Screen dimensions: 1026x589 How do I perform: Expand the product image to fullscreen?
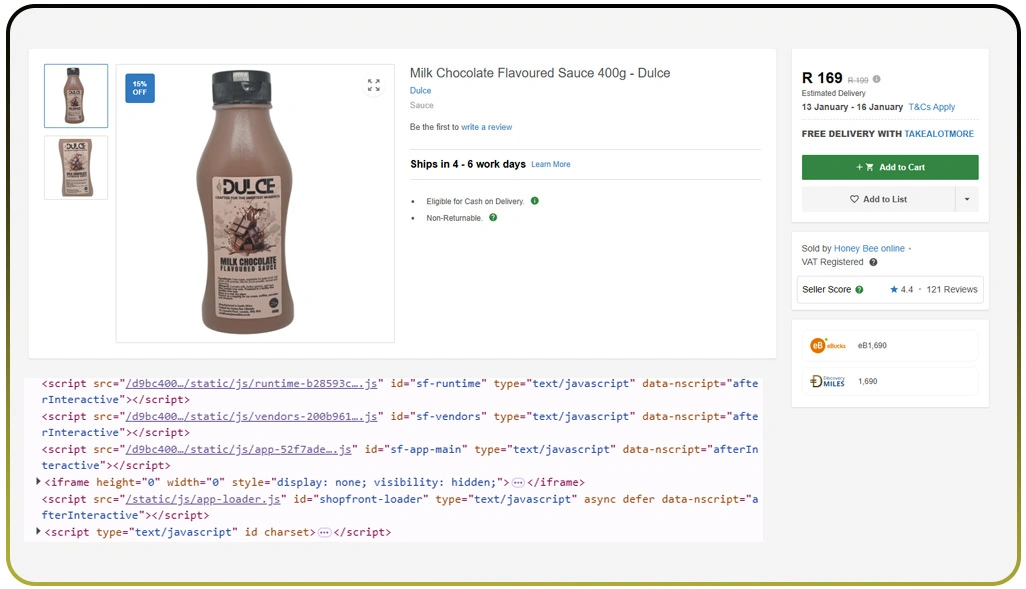click(374, 86)
